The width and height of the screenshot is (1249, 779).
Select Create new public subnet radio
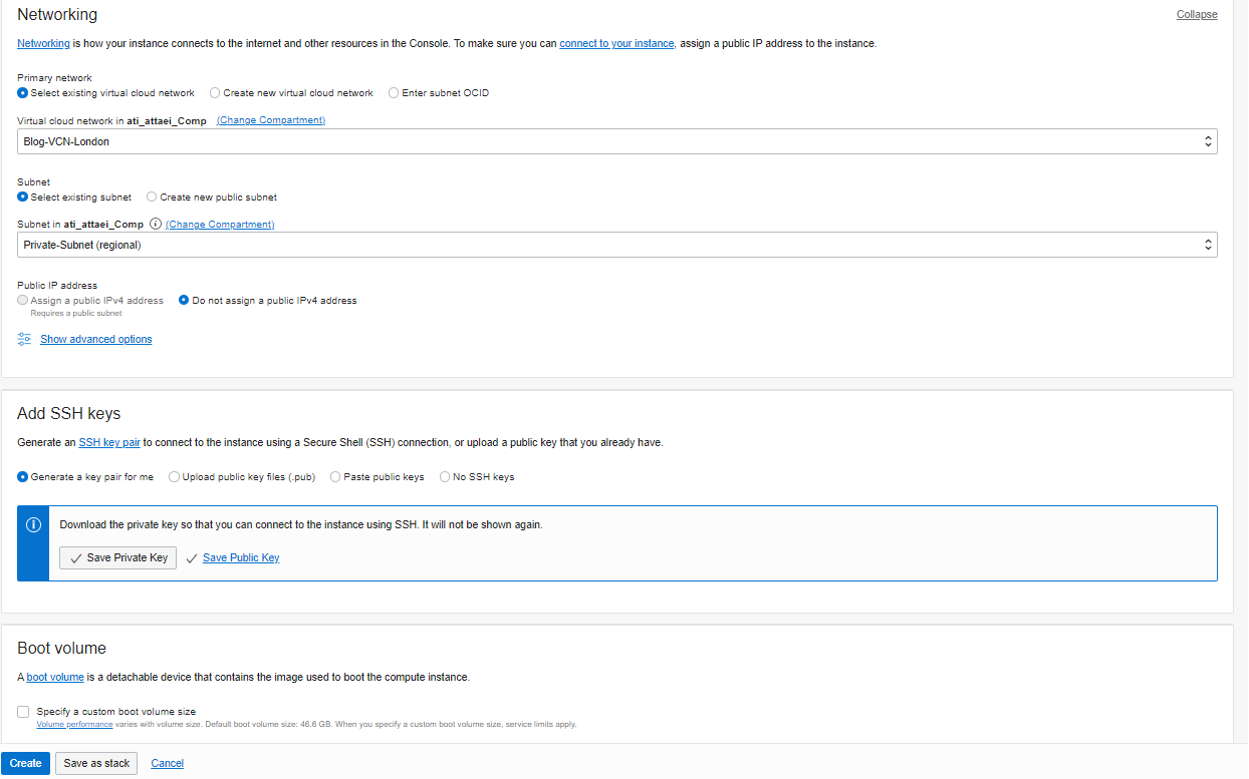pyautogui.click(x=152, y=197)
